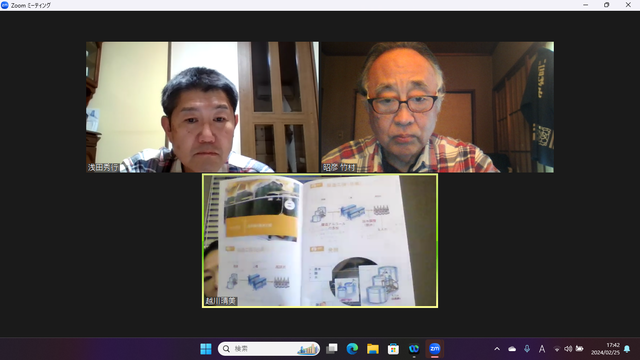
Task: Open the Wi-Fi network settings icon
Action: (557, 349)
